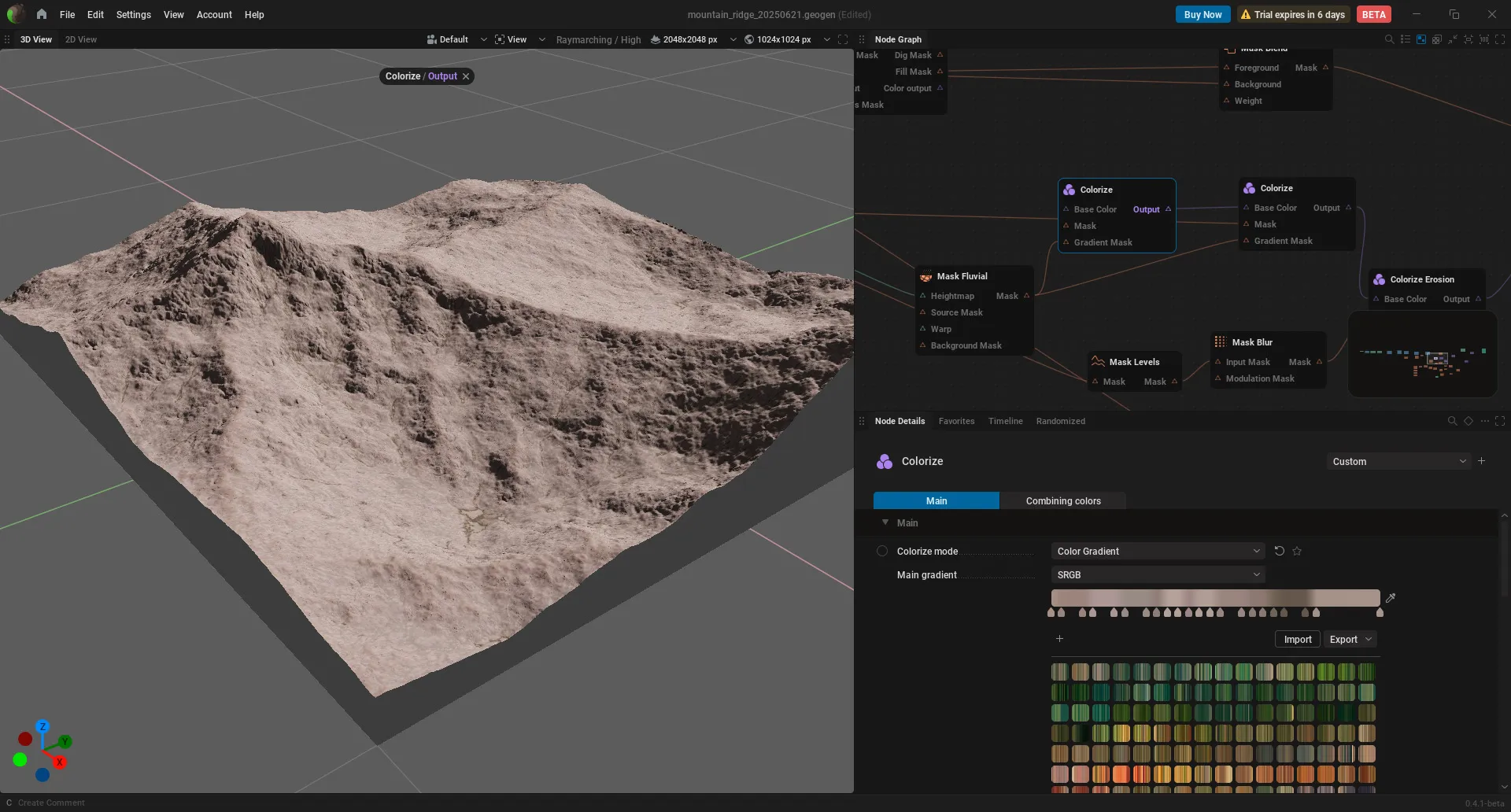Click the plus icon beside the Custom preset
1511x812 pixels.
click(1482, 461)
